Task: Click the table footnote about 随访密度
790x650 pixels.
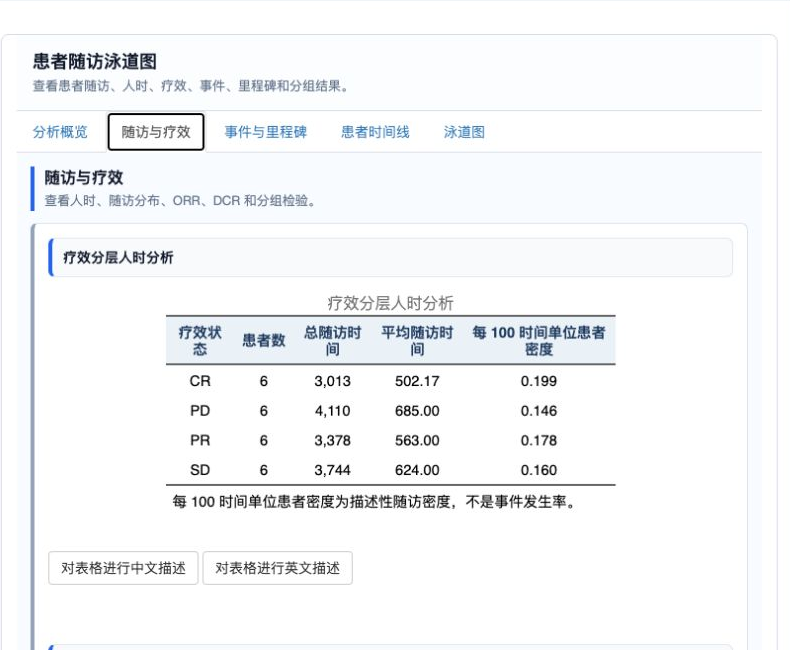Action: (x=374, y=502)
